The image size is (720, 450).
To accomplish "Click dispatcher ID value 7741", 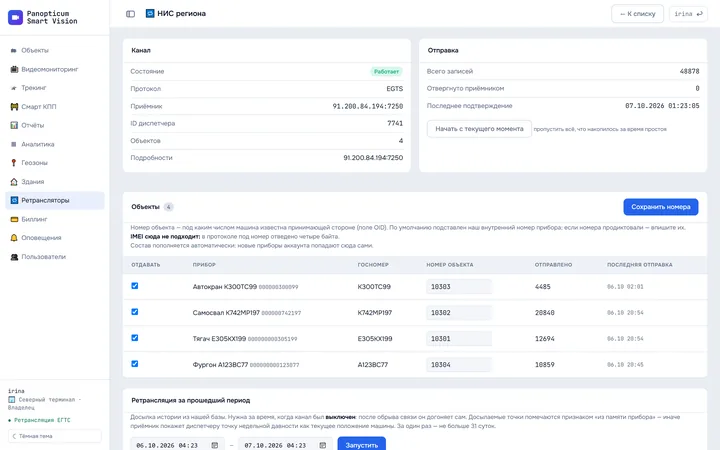I will 395,123.
